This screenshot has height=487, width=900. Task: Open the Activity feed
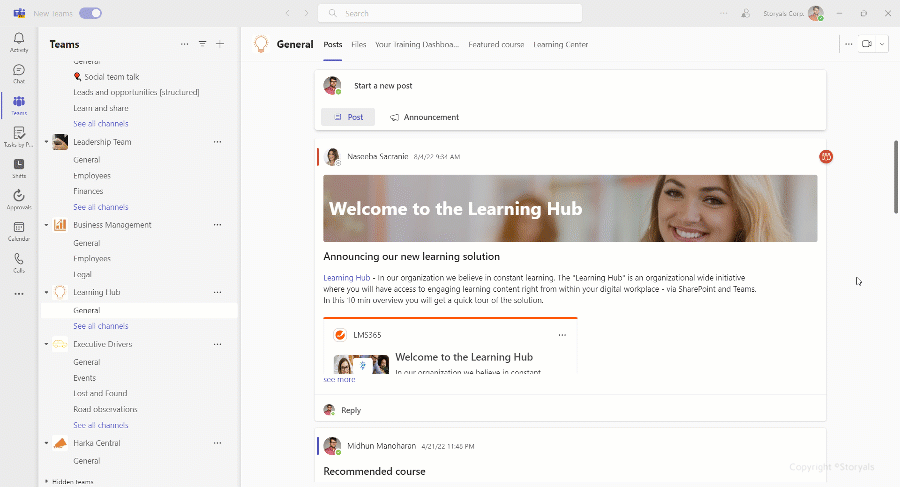point(19,42)
